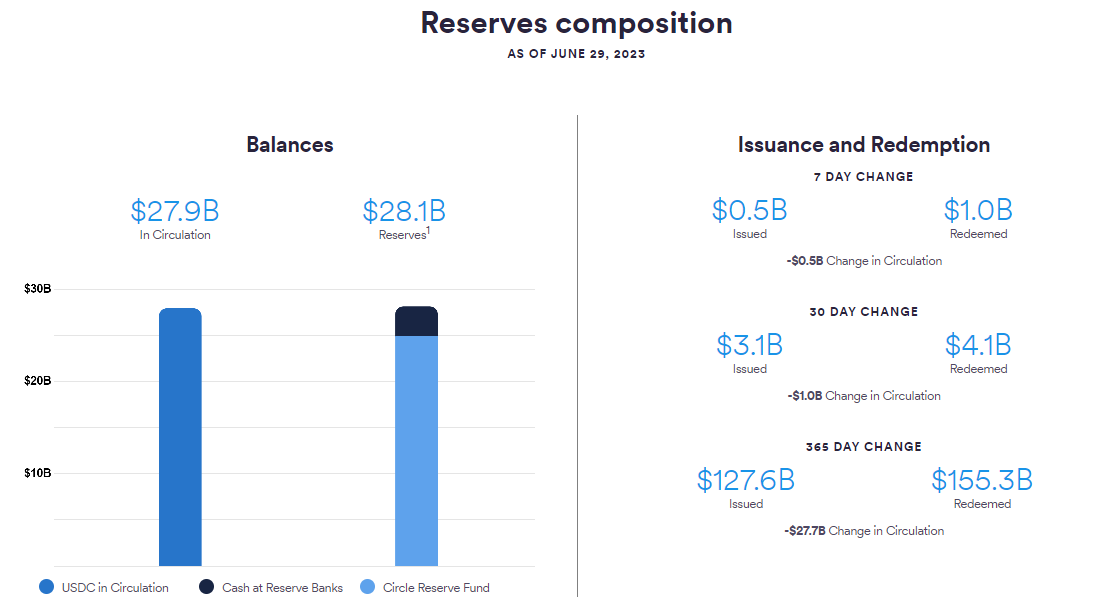Click the Issuance and Redemption title
The width and height of the screenshot is (1109, 616).
(x=864, y=145)
